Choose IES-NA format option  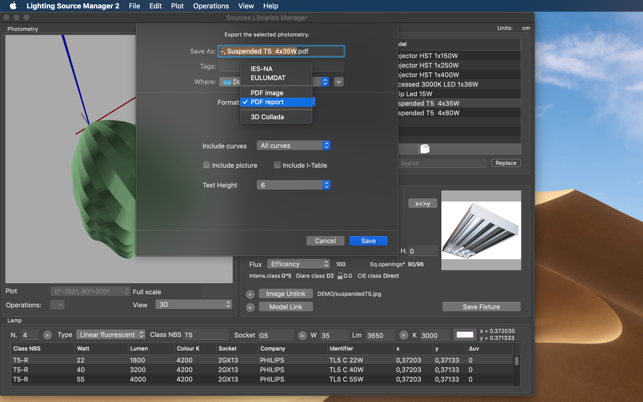click(276, 69)
